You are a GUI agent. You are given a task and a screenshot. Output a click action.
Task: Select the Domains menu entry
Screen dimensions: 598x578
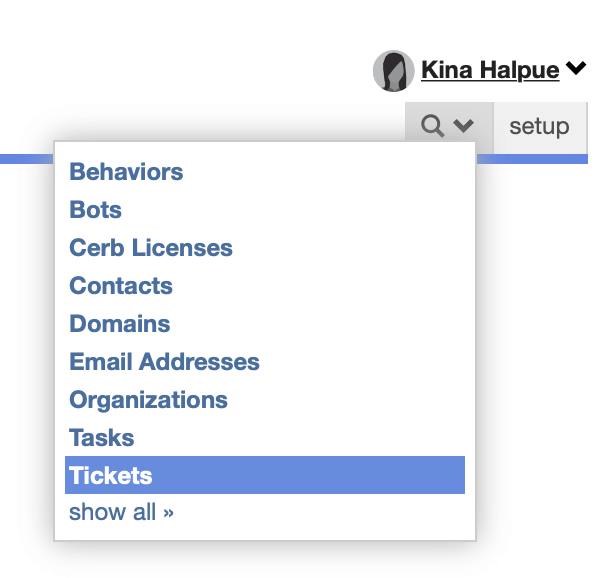120,324
